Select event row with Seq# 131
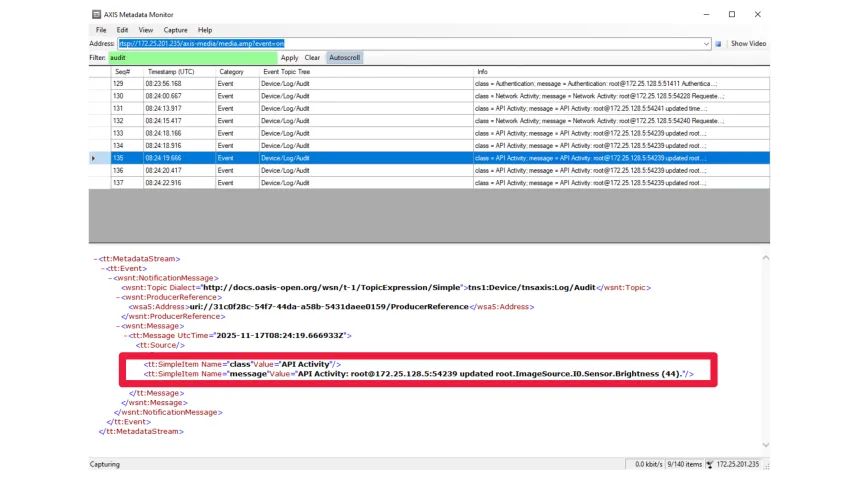 pyautogui.click(x=429, y=109)
